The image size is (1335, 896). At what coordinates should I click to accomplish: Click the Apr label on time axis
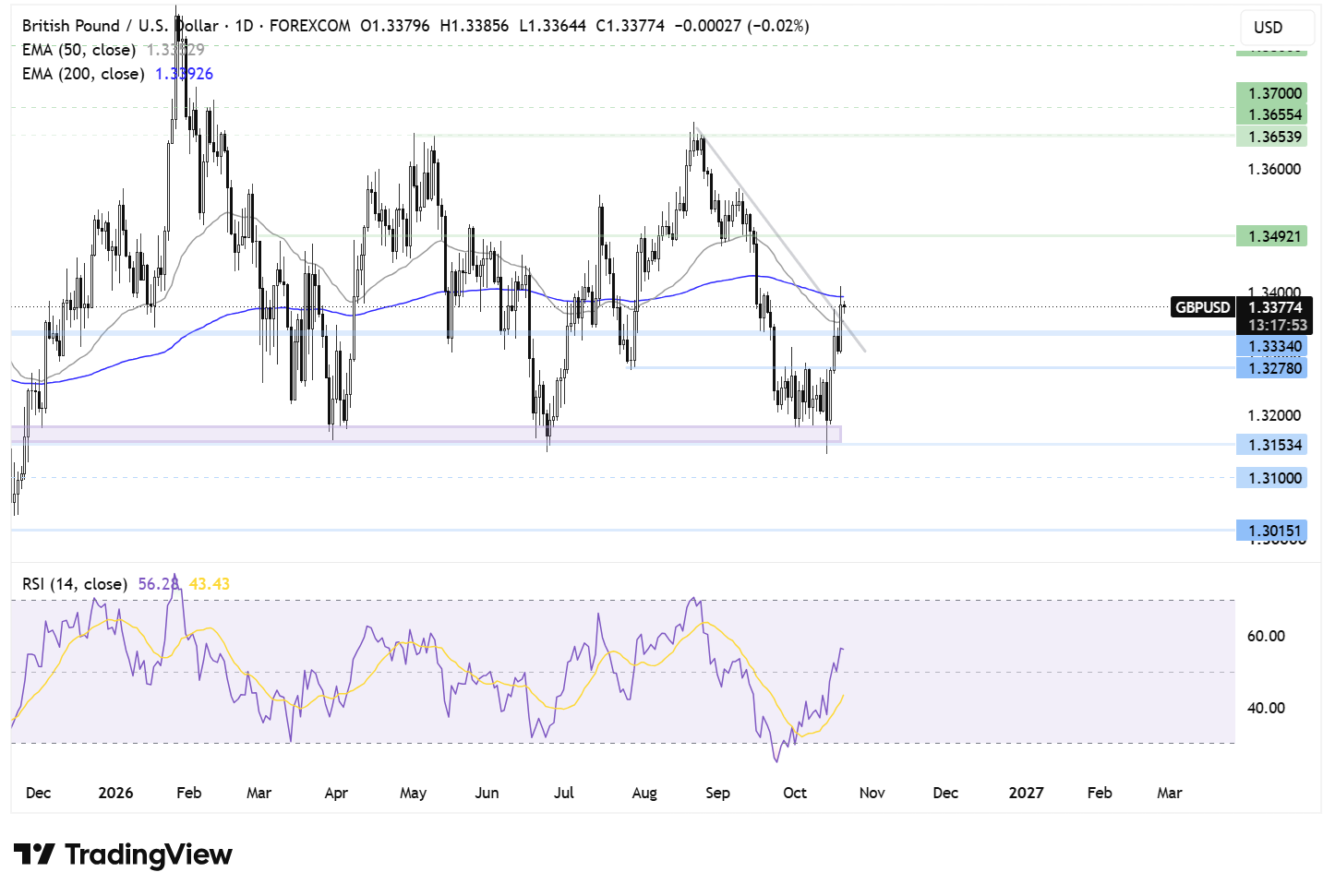(x=336, y=793)
